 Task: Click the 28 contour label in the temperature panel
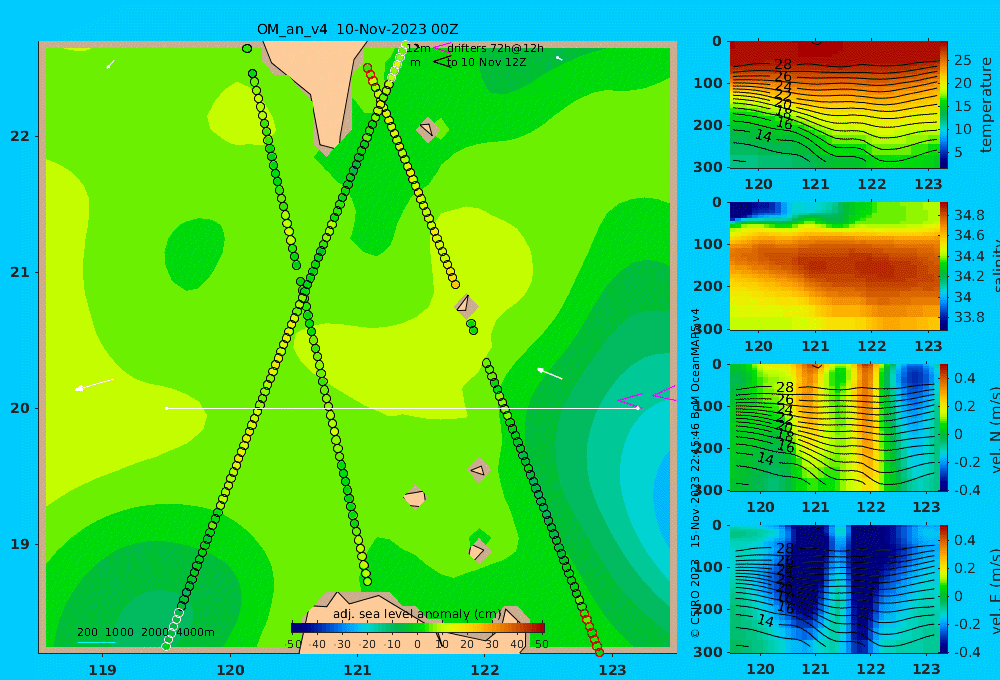783,64
